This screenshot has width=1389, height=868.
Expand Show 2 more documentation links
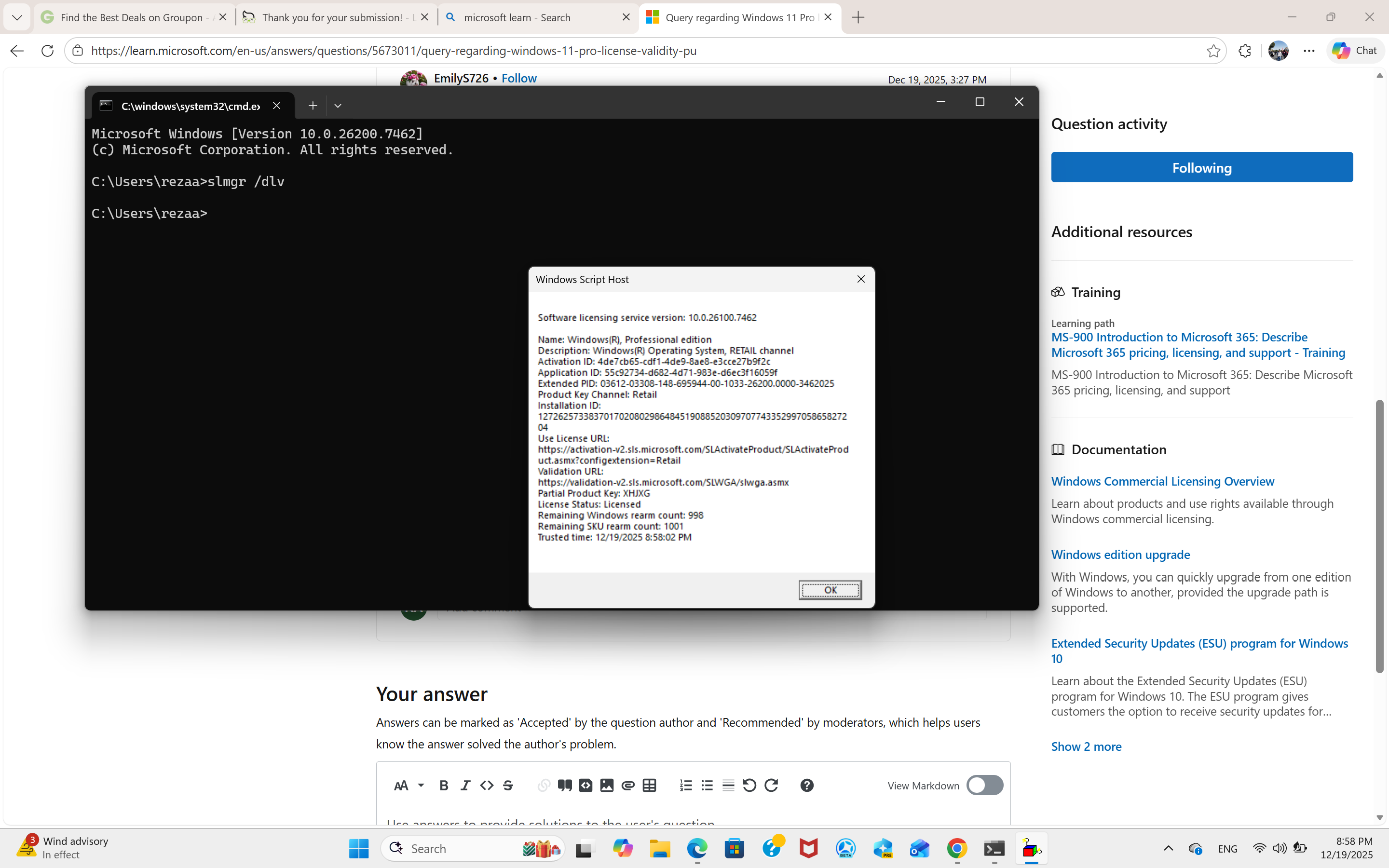click(x=1086, y=746)
